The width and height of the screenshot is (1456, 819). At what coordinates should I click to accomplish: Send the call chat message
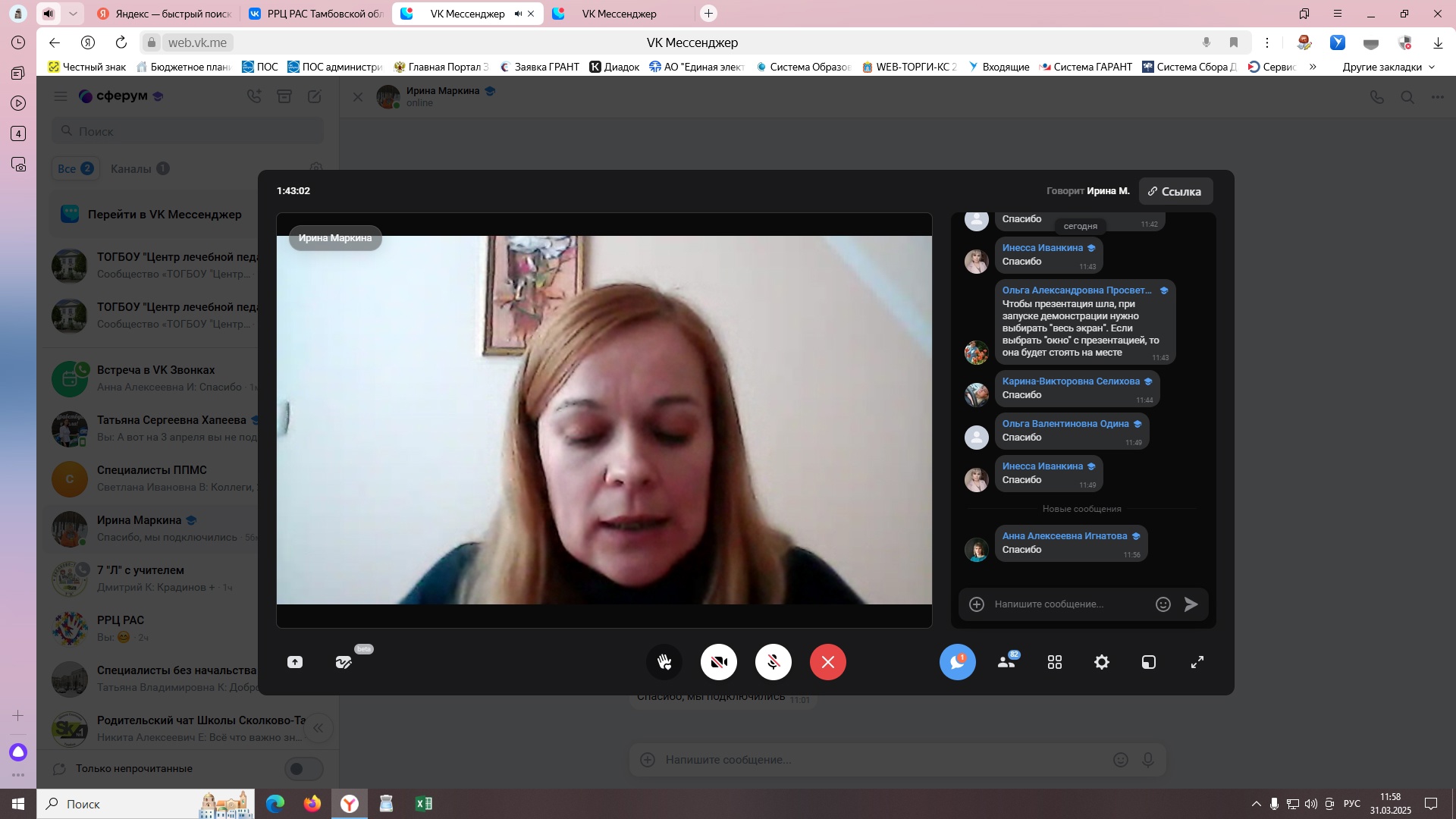[1191, 604]
